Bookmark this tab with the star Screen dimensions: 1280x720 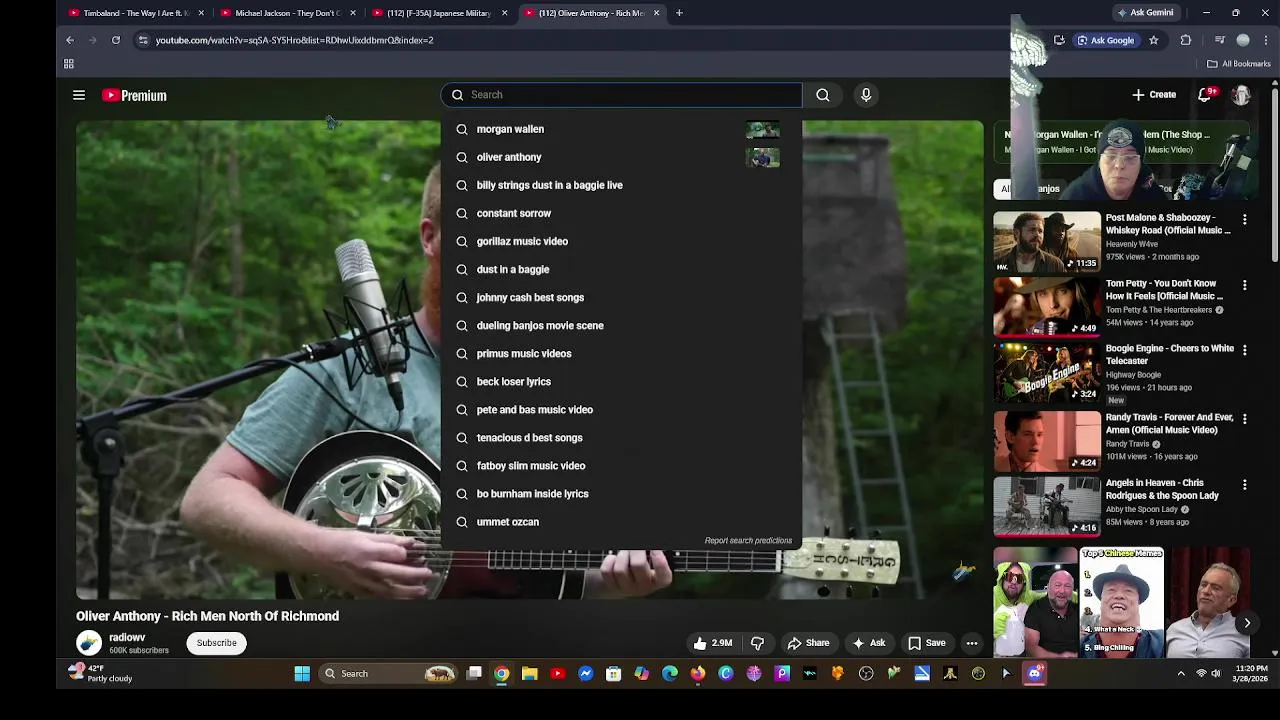1154,40
